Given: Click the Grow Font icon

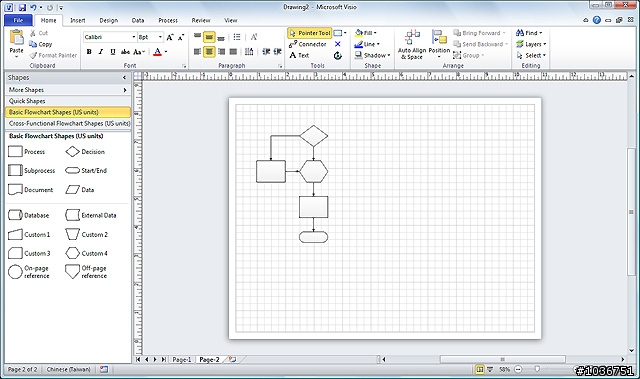Looking at the screenshot, I should coord(170,37).
